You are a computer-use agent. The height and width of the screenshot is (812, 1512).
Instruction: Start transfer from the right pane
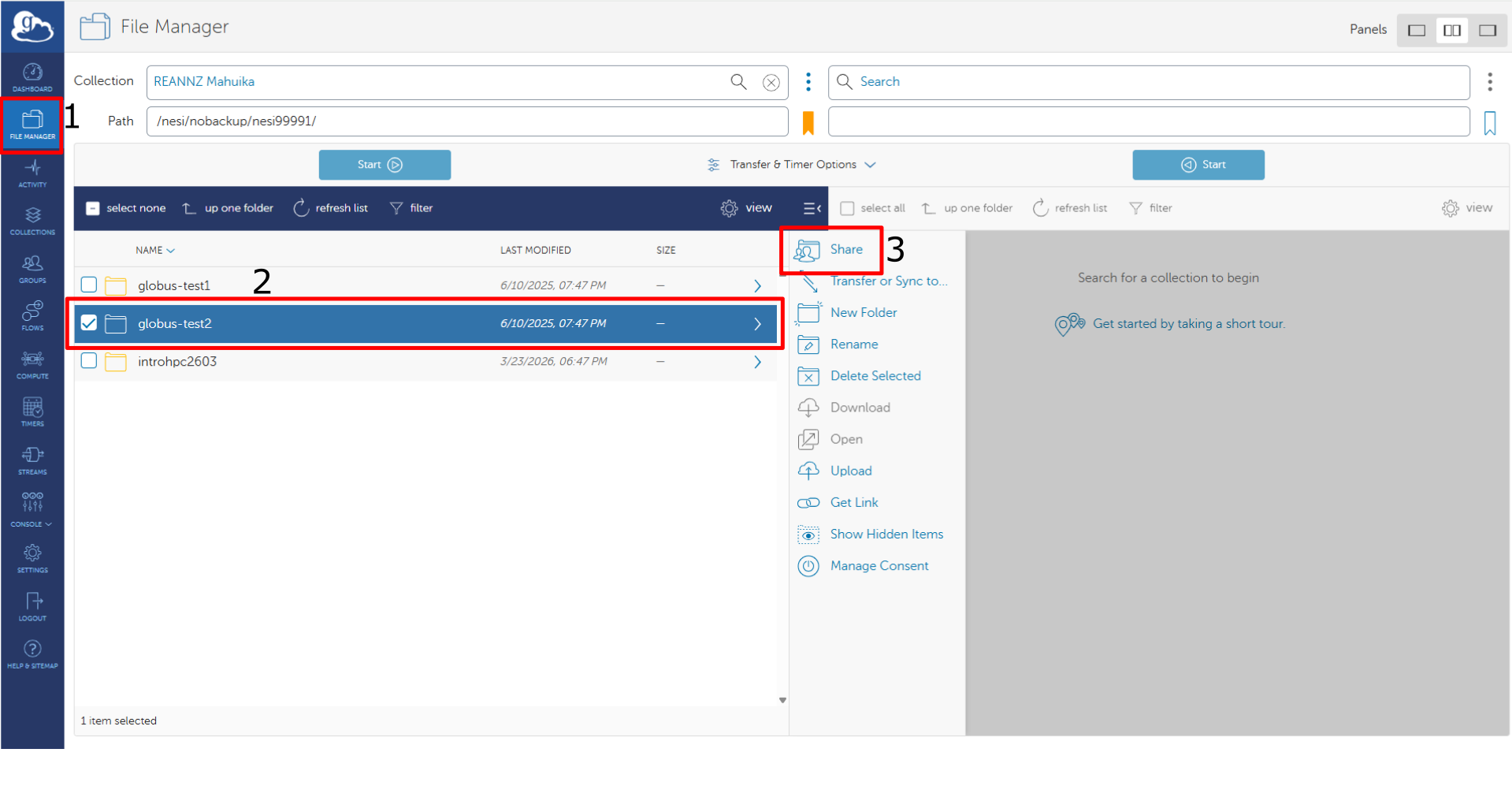pyautogui.click(x=1198, y=165)
